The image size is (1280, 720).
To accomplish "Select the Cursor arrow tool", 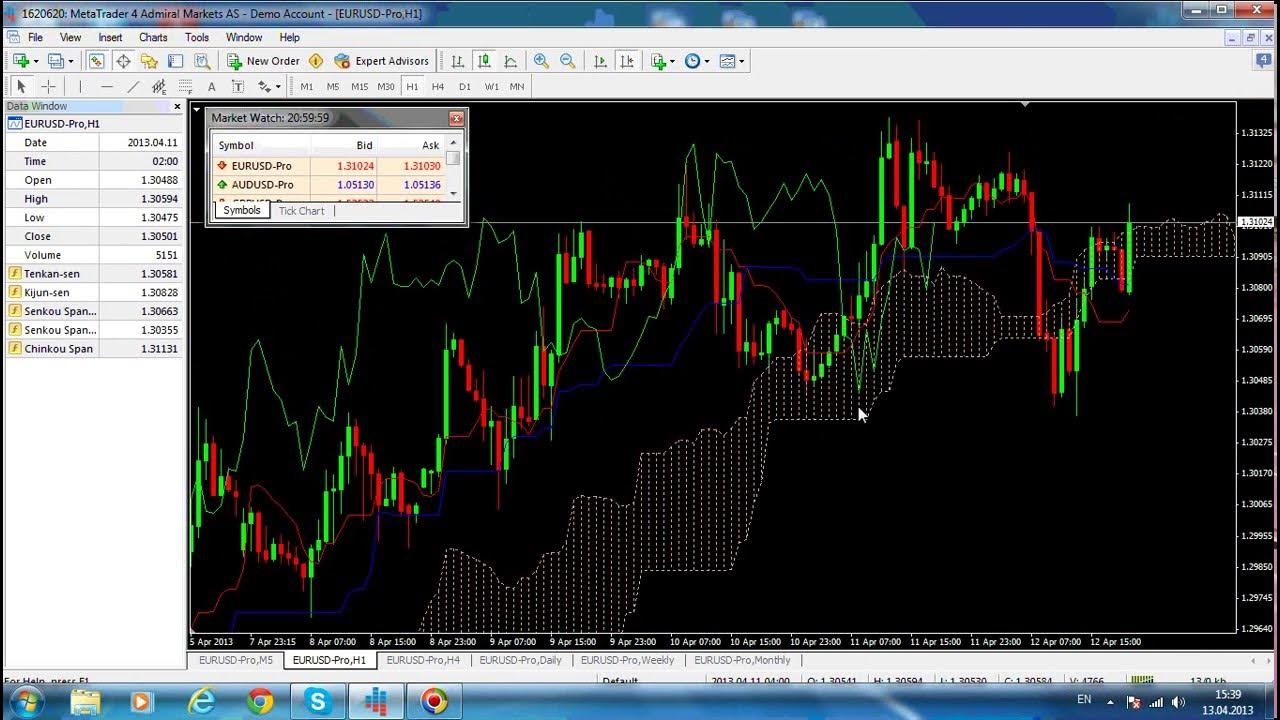I will tap(21, 87).
